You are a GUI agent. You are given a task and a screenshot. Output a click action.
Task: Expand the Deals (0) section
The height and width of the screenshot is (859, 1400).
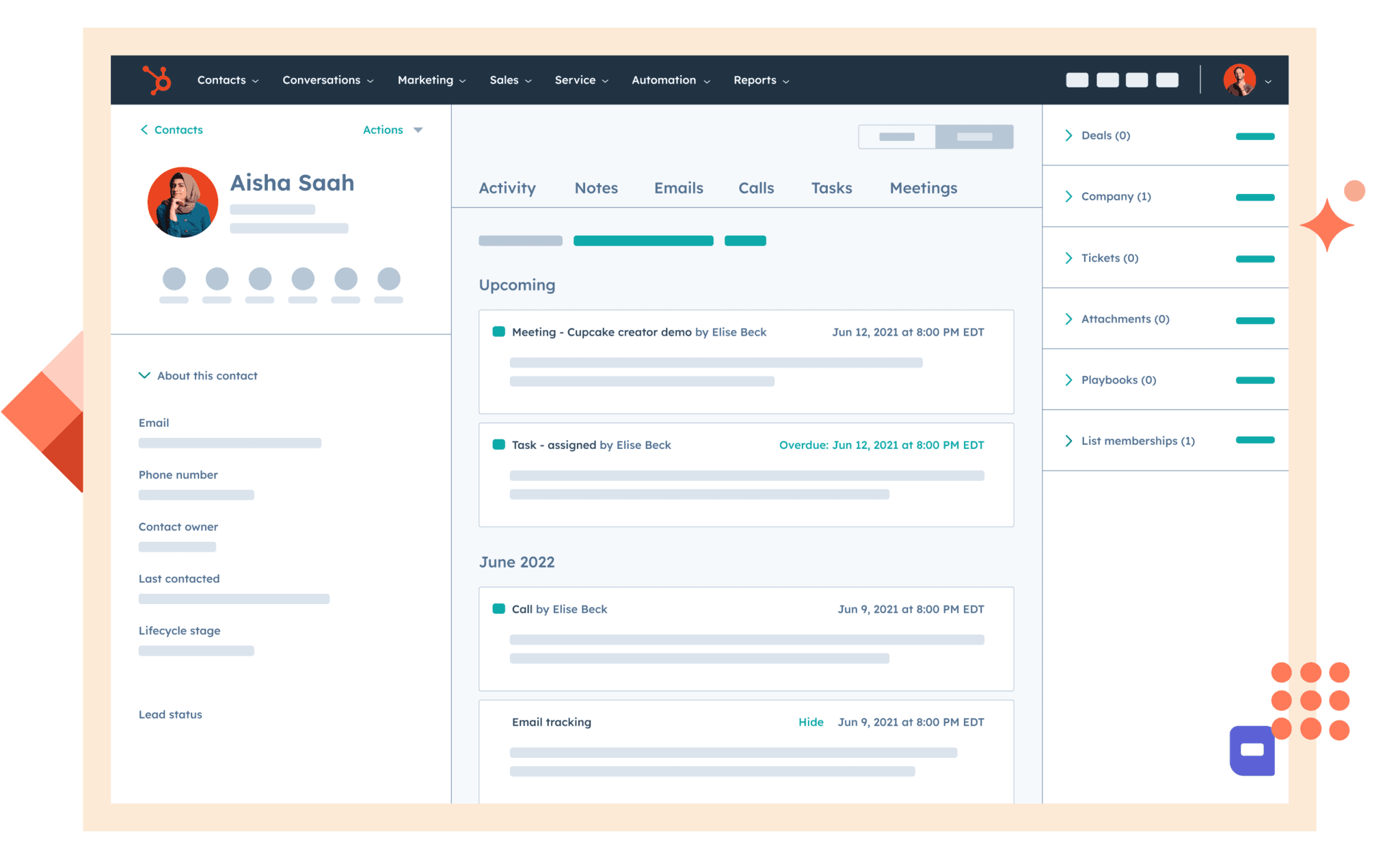point(1098,135)
